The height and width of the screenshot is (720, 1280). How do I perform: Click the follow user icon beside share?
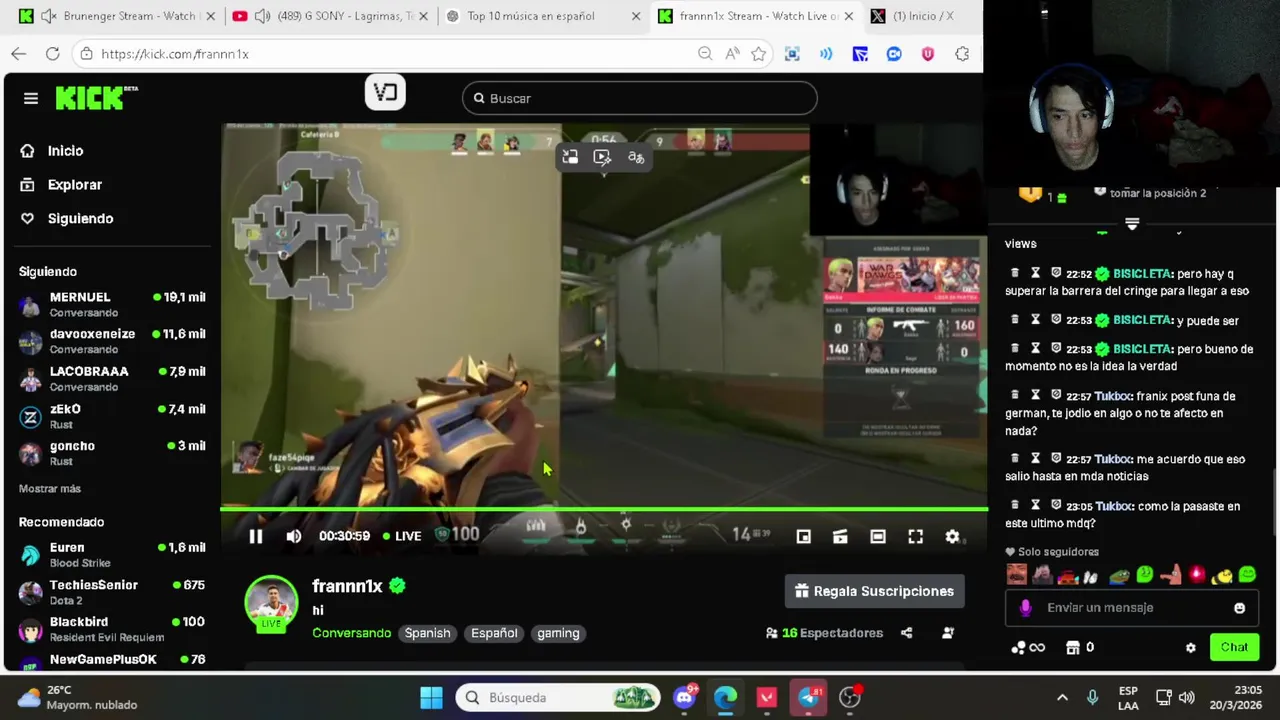coord(948,633)
